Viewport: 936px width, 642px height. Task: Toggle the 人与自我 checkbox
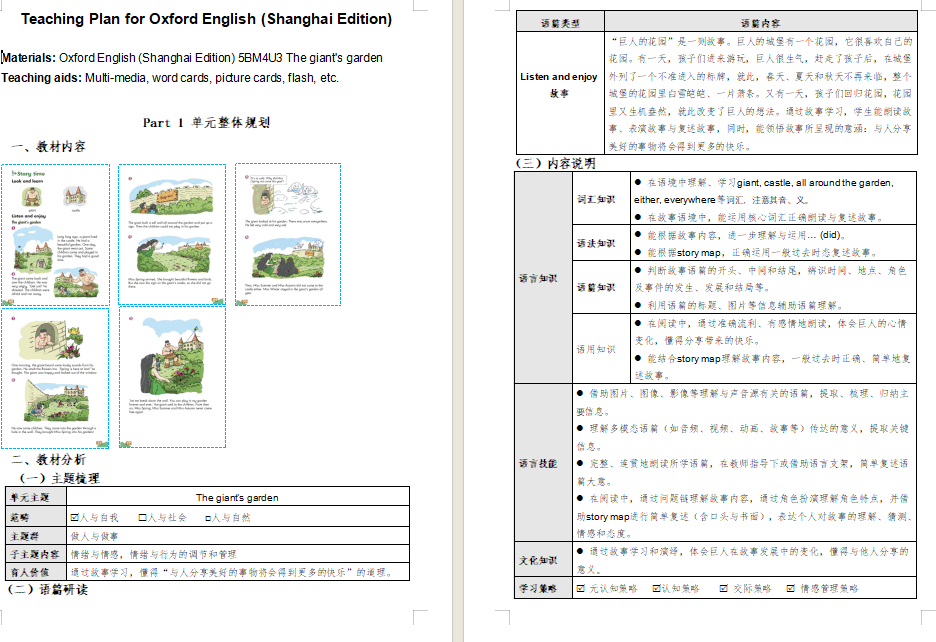click(x=75, y=518)
